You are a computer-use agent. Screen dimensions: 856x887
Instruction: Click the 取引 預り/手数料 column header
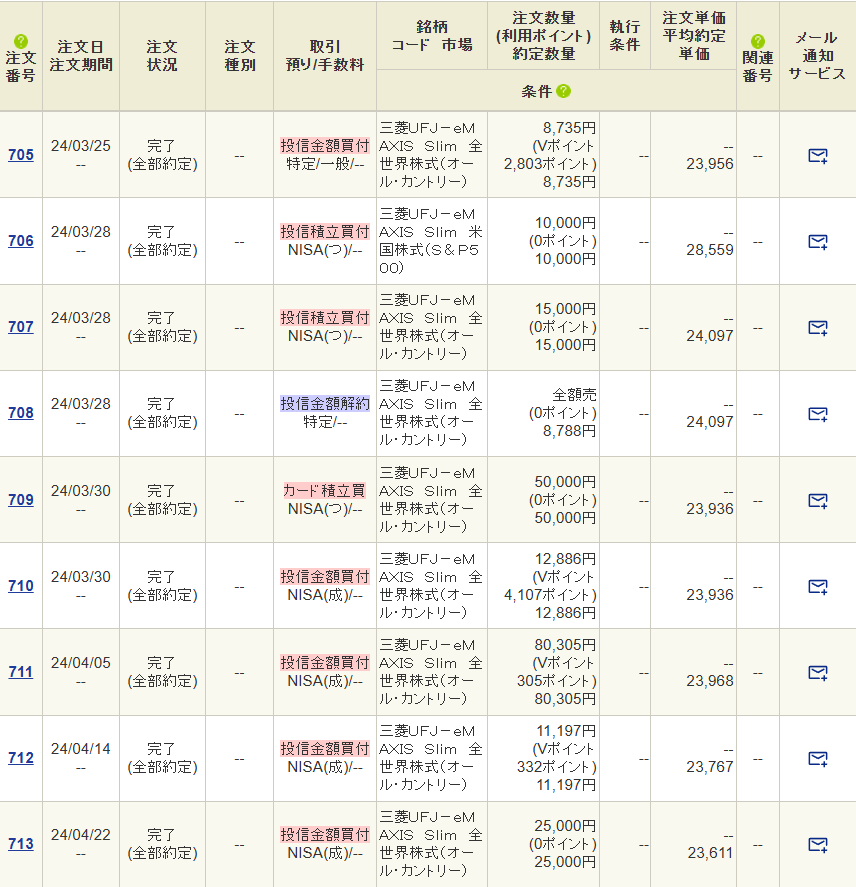[x=325, y=55]
